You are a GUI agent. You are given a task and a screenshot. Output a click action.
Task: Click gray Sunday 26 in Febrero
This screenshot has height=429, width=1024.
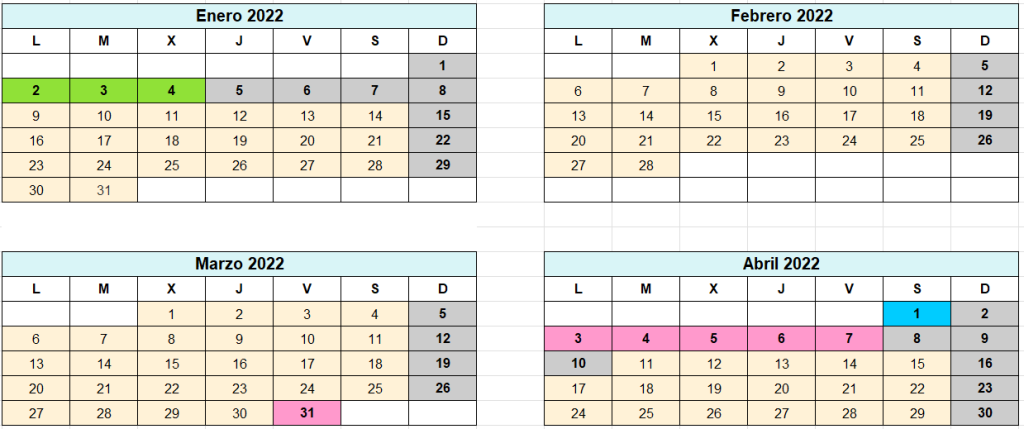(985, 140)
